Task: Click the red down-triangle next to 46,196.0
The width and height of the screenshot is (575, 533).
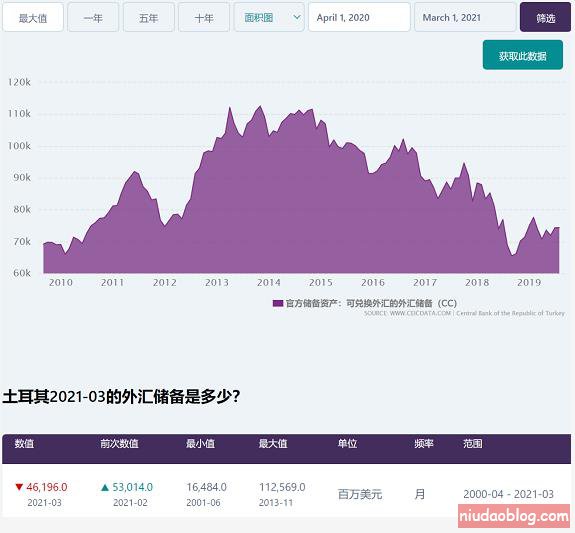Action: coord(19,487)
